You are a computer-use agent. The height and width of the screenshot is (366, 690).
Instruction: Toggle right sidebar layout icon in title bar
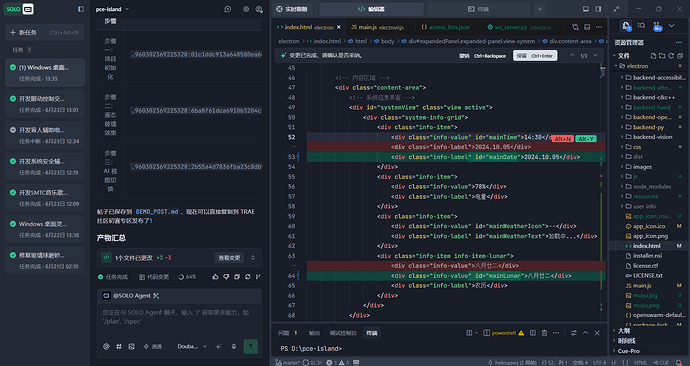coord(598,9)
